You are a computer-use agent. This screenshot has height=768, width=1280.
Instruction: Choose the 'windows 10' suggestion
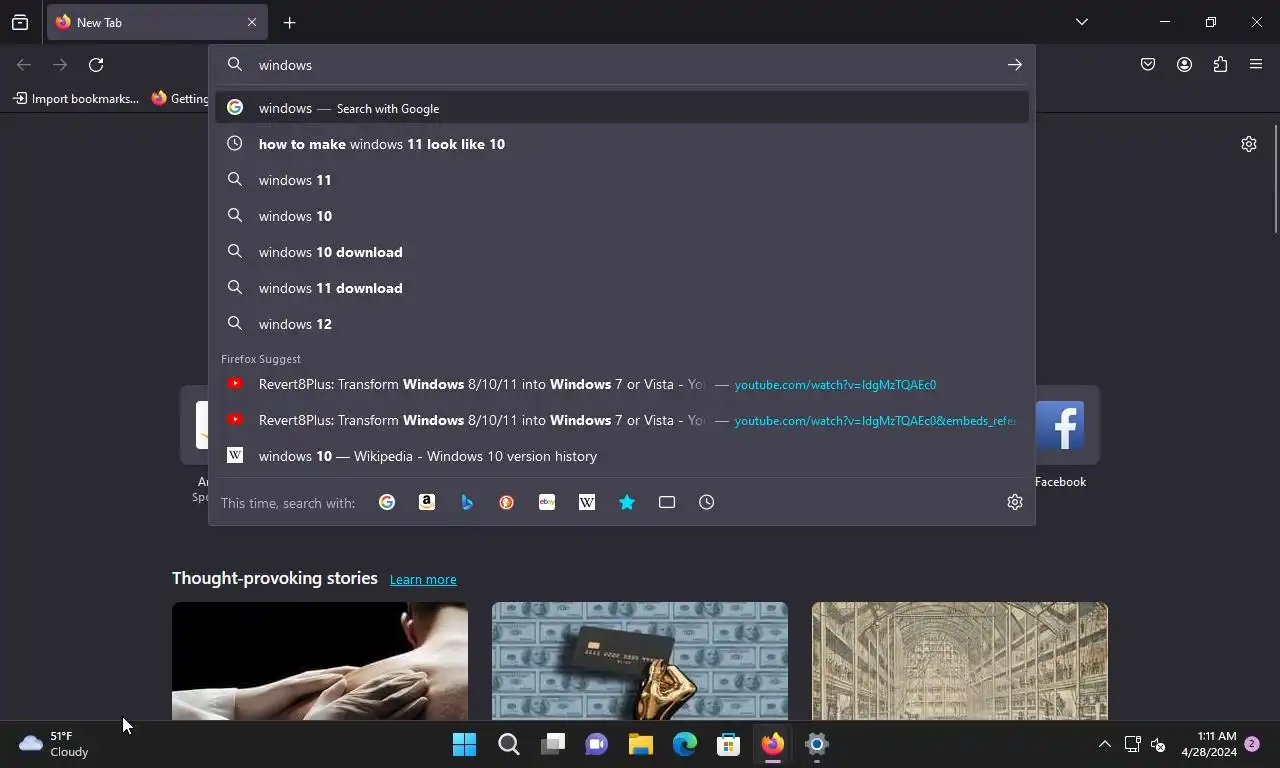[622, 216]
